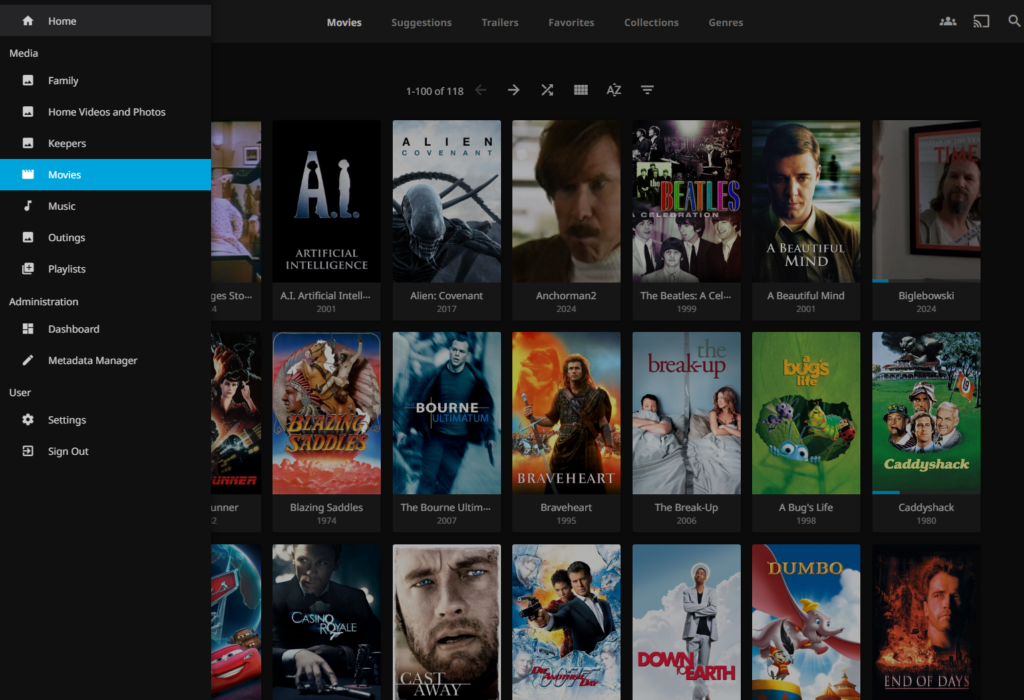Screen dimensions: 1024x700
Task: Click the Caddyshack playback progress bar
Action: tap(926, 492)
